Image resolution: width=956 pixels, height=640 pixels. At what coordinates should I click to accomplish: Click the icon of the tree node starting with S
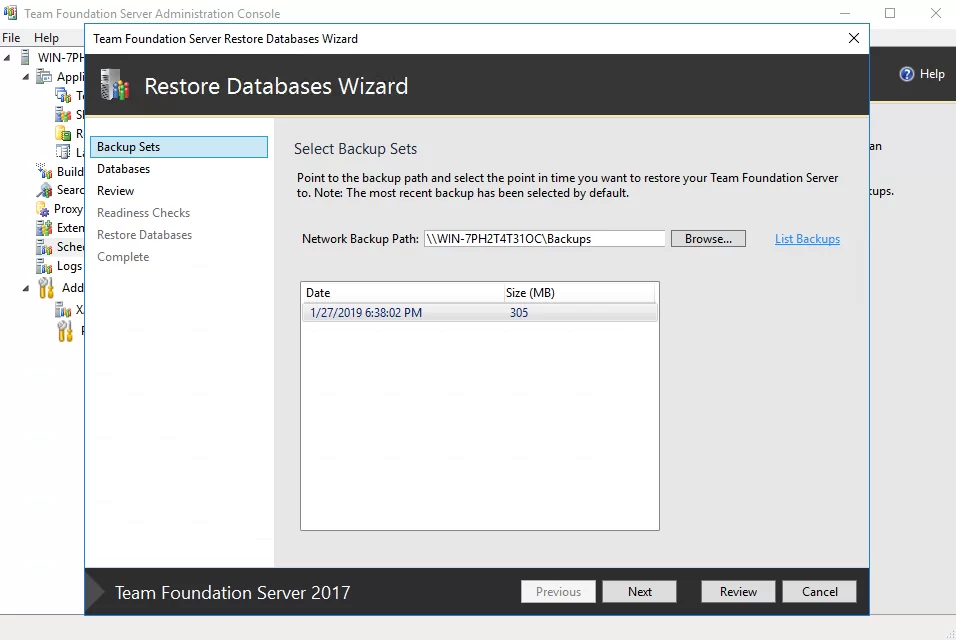pos(63,115)
